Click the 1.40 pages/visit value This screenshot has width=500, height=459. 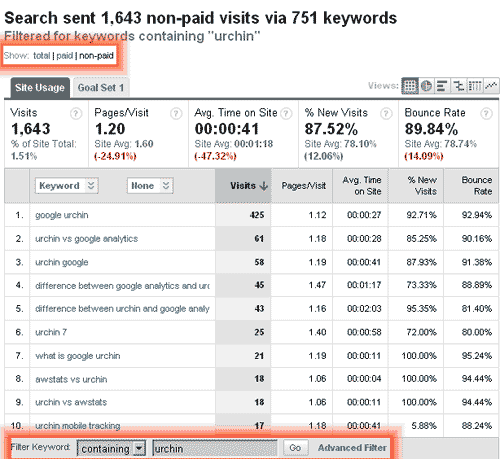pyautogui.click(x=317, y=332)
